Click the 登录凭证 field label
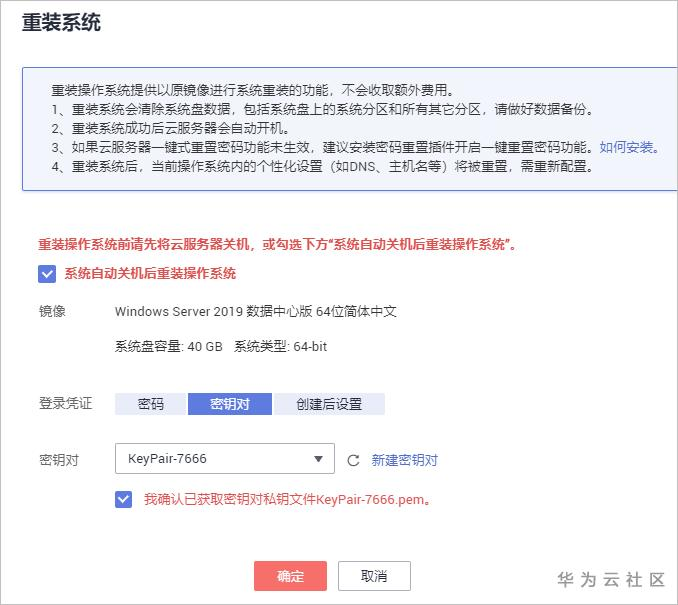The width and height of the screenshot is (678, 605). [65, 404]
